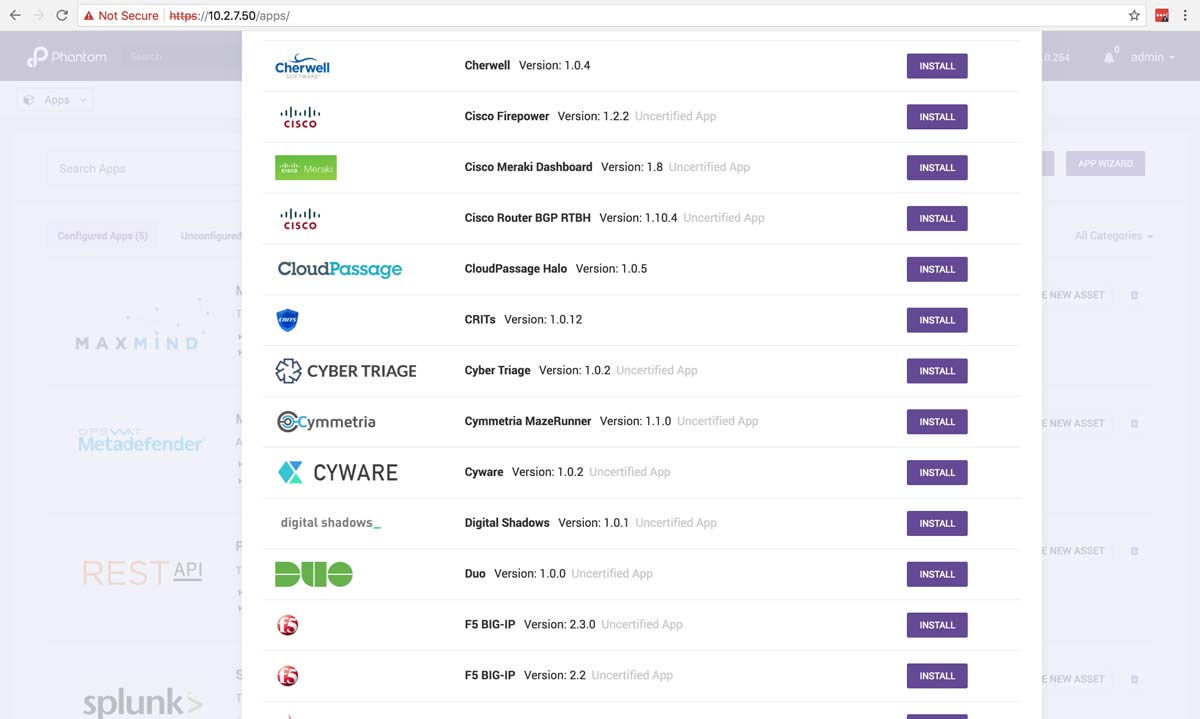Open the Apps dropdown menu
1200x719 pixels.
pyautogui.click(x=56, y=100)
